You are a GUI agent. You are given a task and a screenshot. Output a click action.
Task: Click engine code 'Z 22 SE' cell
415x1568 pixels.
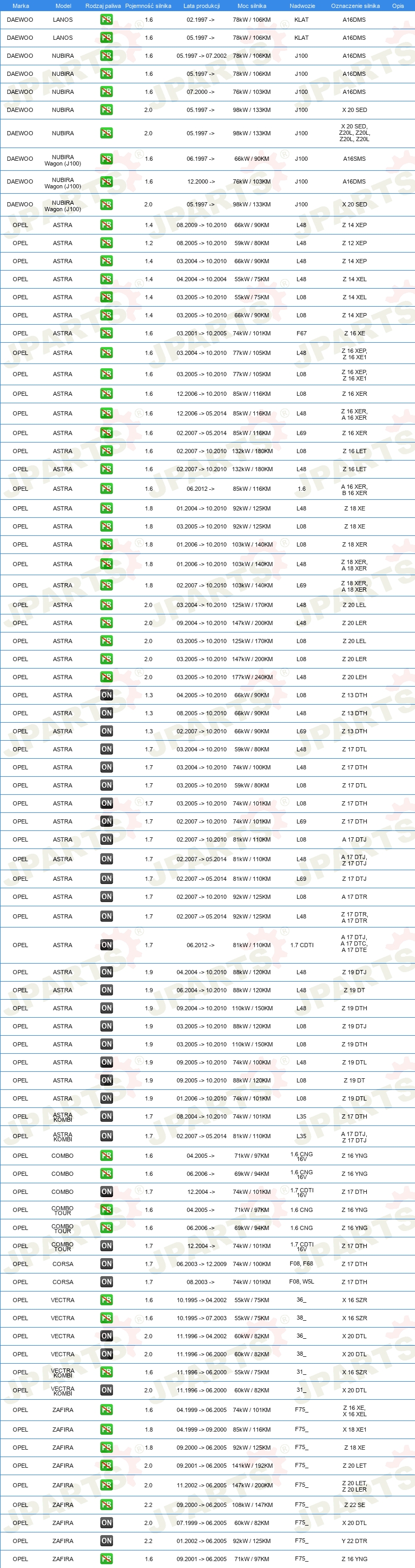(x=354, y=1505)
